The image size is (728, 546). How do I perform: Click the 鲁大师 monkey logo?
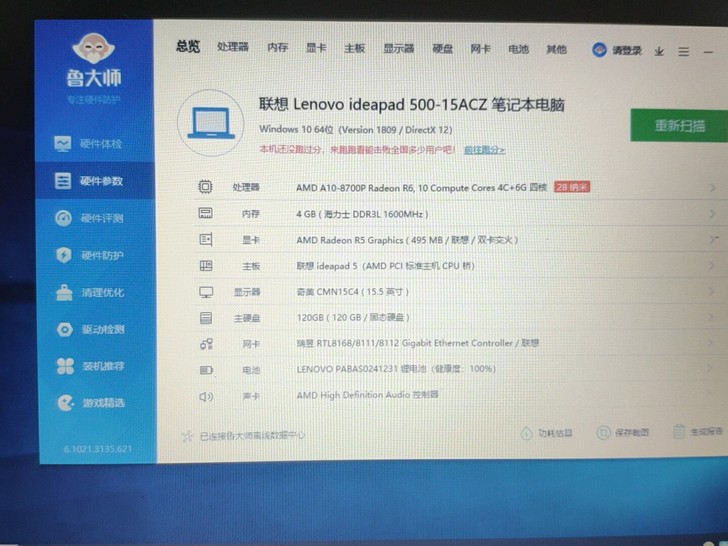(x=93, y=48)
